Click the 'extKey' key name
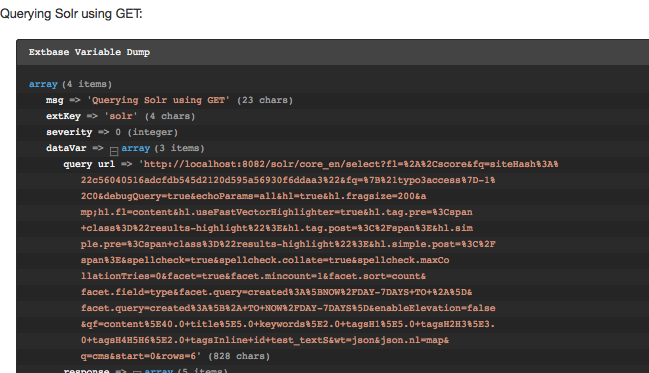The width and height of the screenshot is (649, 373). pyautogui.click(x=63, y=116)
